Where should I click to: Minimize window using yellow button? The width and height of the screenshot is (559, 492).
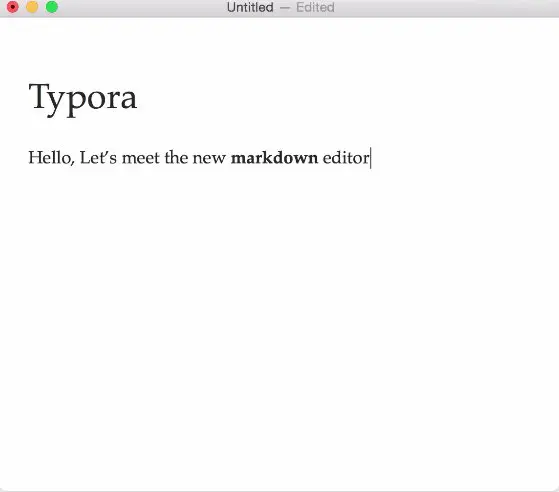(x=32, y=7)
